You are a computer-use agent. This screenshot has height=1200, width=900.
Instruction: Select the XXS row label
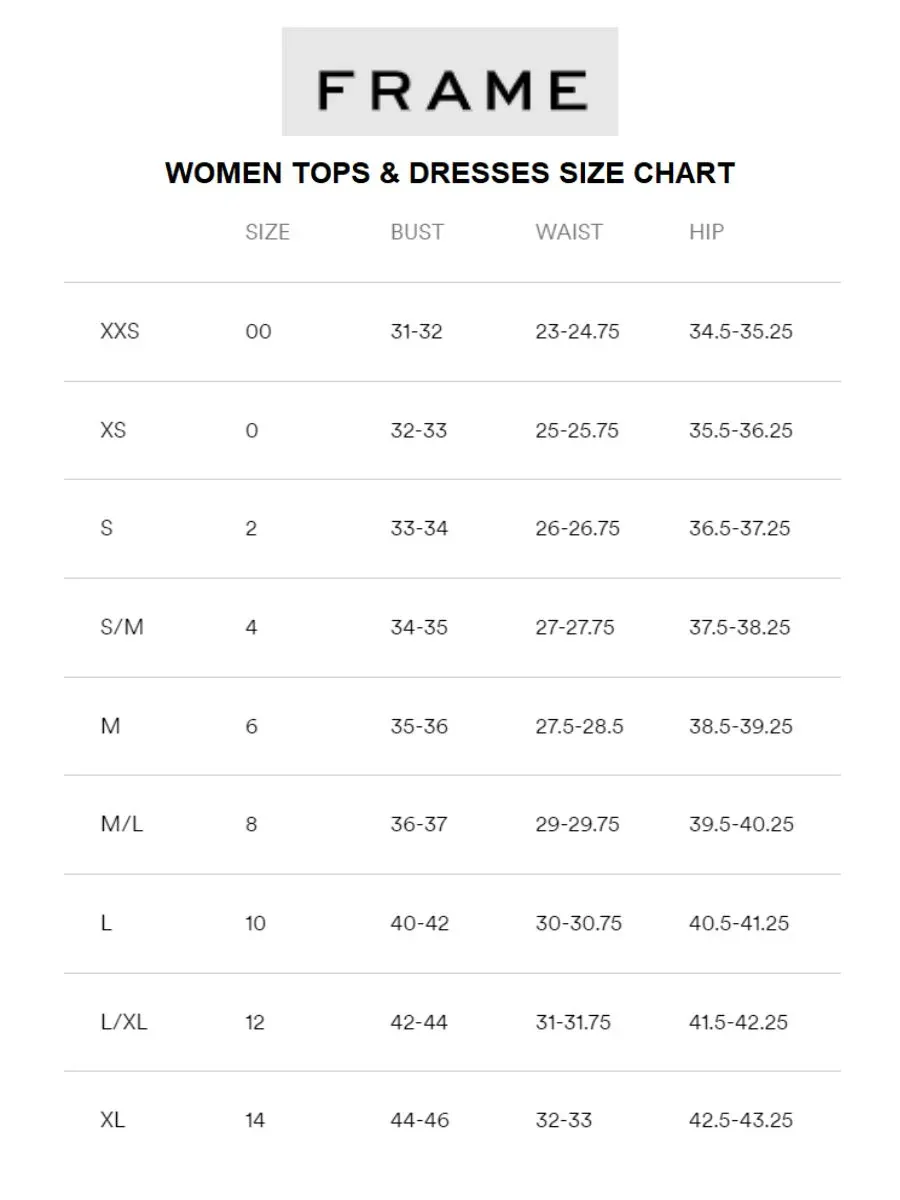[120, 332]
